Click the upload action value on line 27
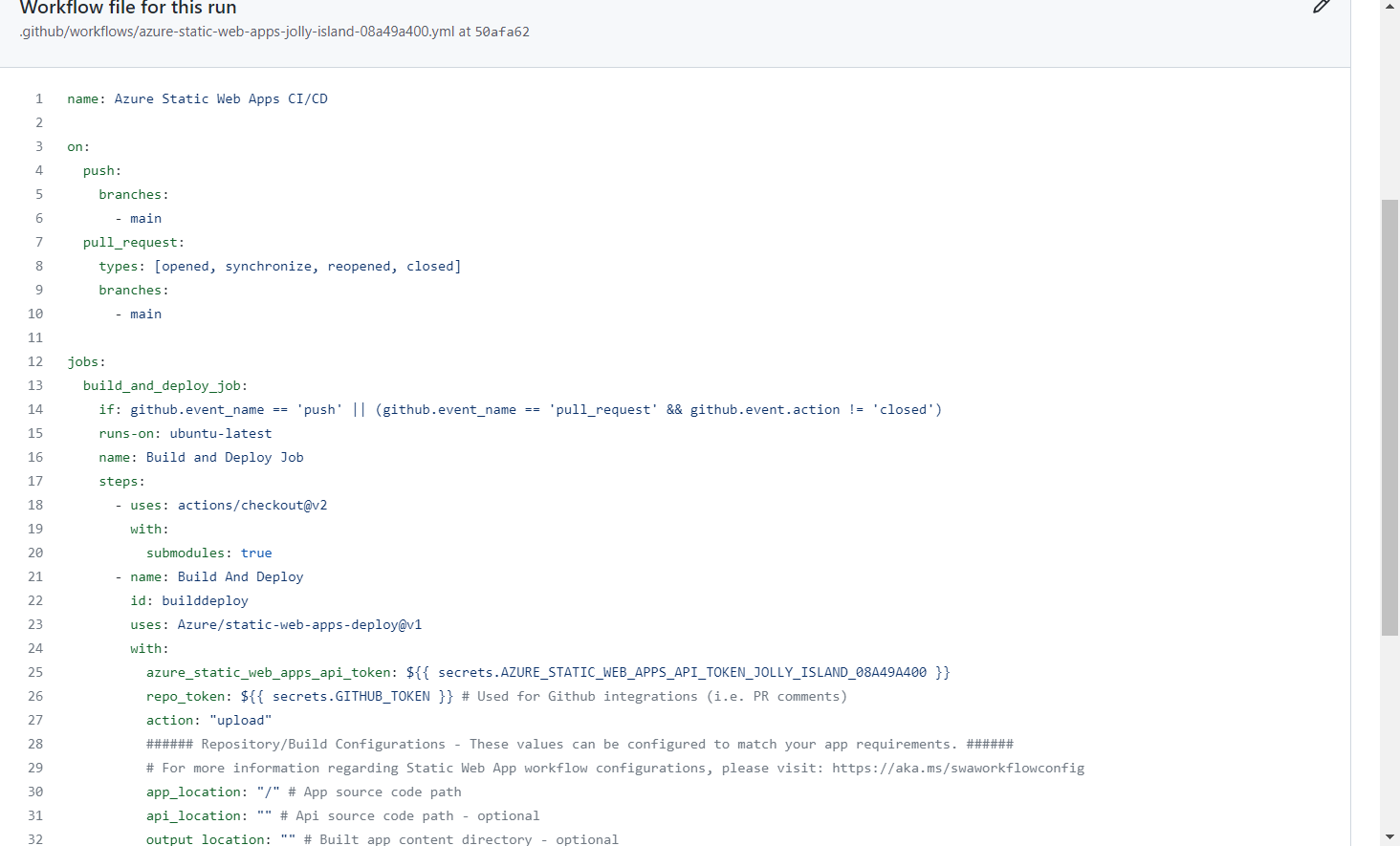Viewport: 1400px width, 846px height. 240,720
